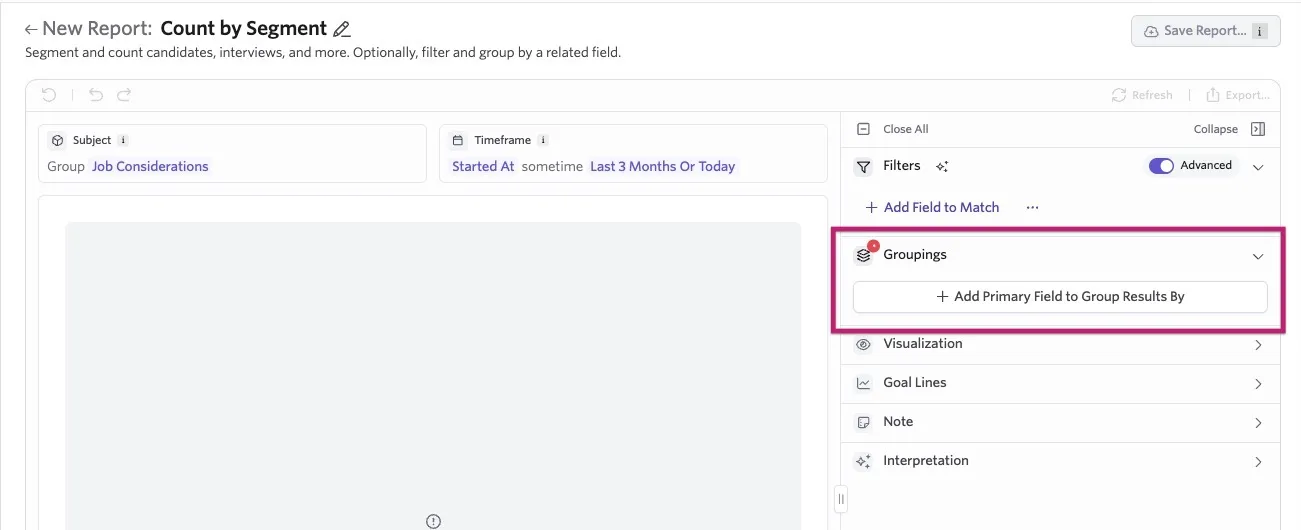The image size is (1301, 530).
Task: Click Add Primary Field to Group Results By
Action: click(x=1060, y=296)
